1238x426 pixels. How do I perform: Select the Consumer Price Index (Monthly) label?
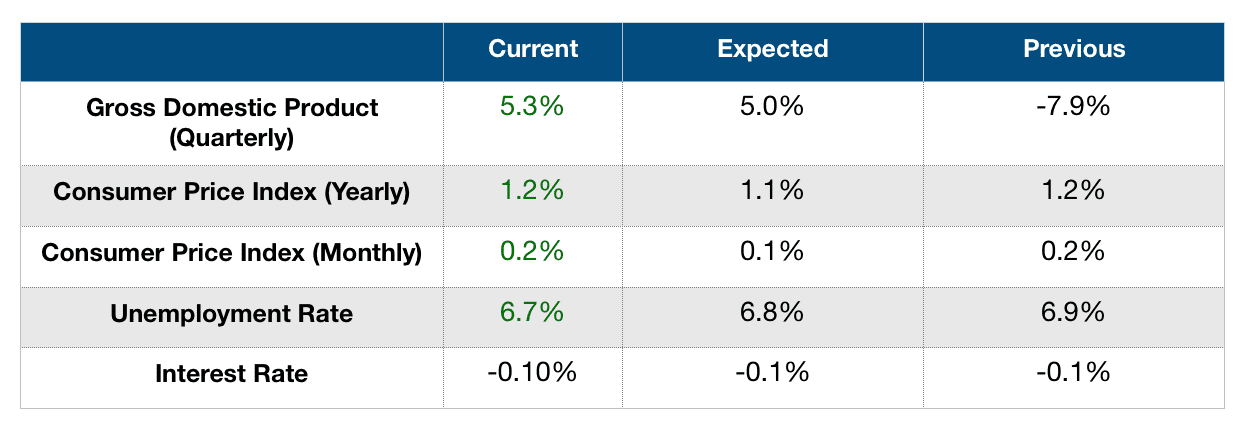pyautogui.click(x=232, y=253)
